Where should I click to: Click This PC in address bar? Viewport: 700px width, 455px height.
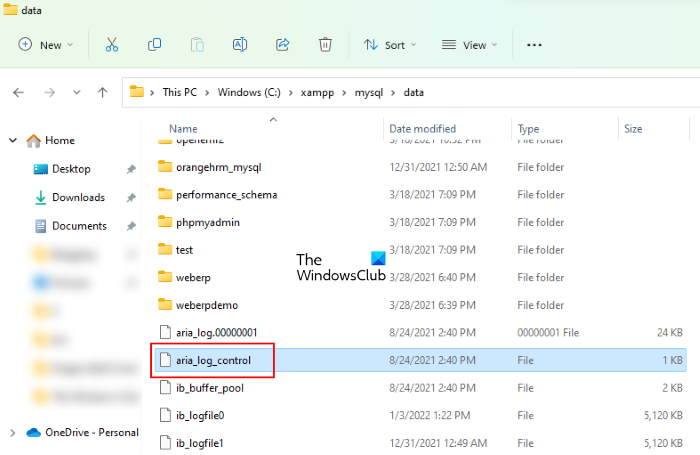[179, 92]
